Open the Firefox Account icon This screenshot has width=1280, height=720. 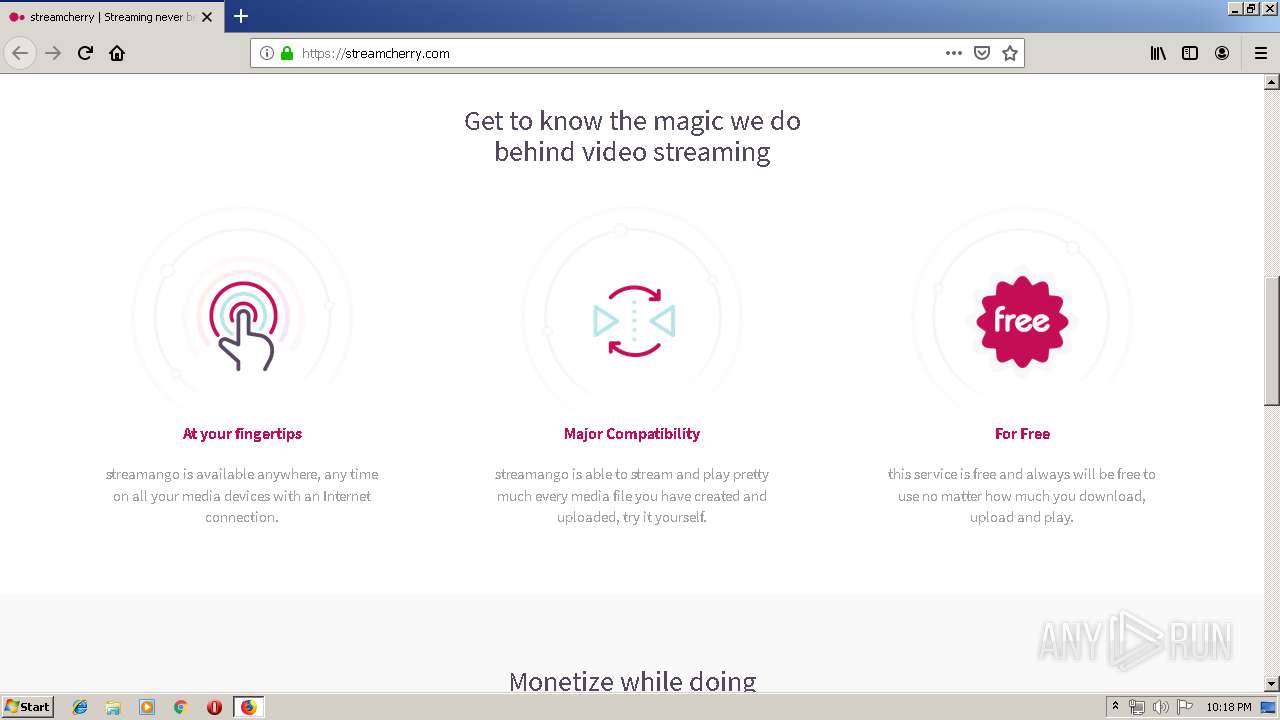tap(1222, 53)
